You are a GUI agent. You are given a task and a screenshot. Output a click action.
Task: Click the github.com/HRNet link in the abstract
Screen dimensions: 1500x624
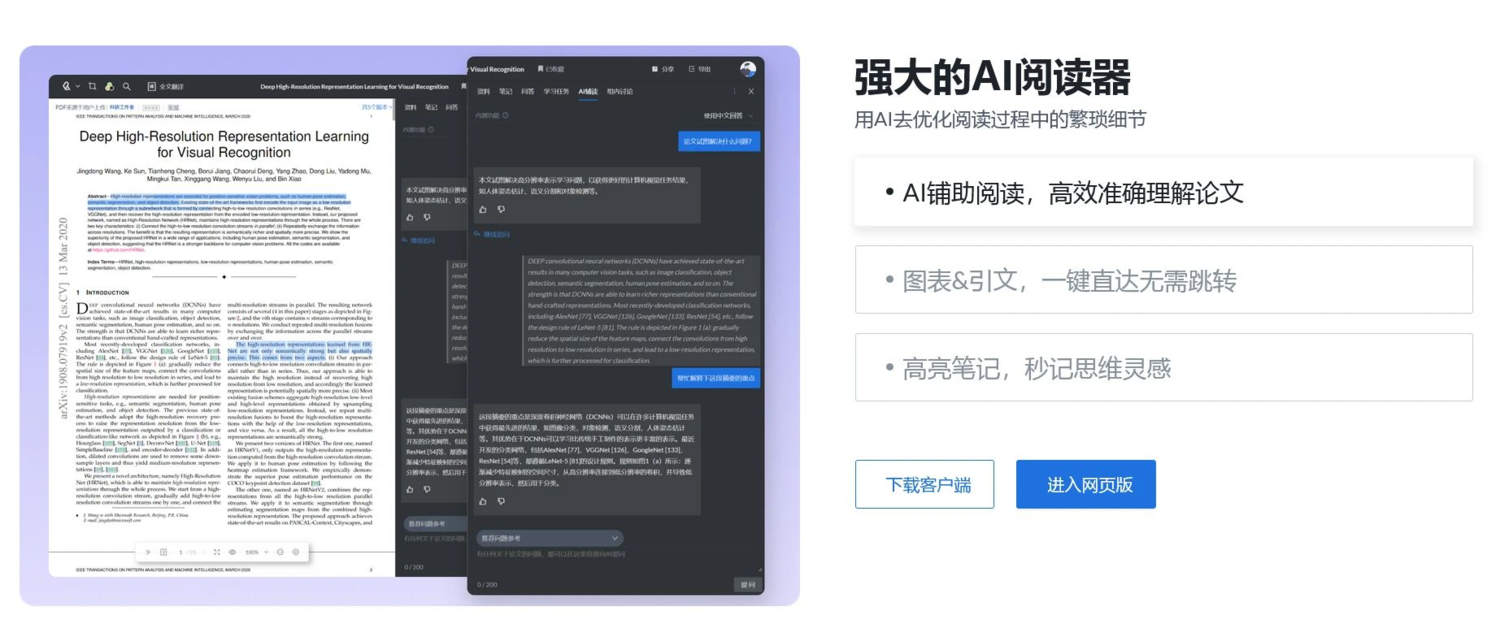coord(118,250)
